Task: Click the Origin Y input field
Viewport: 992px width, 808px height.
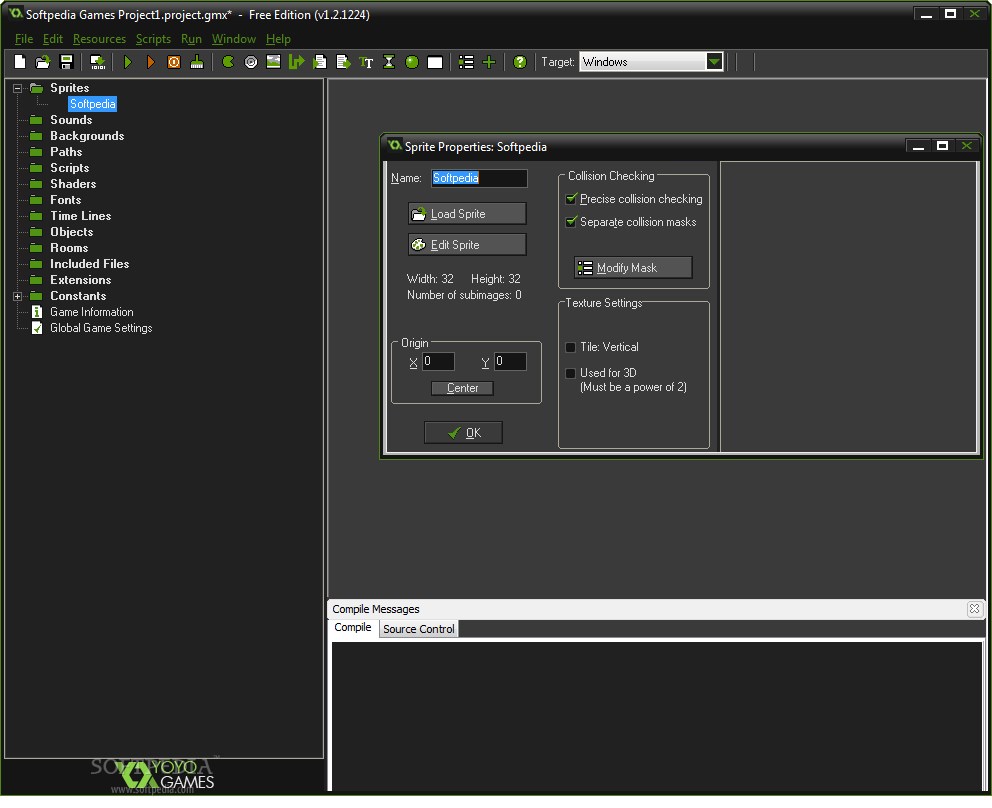Action: [x=510, y=361]
